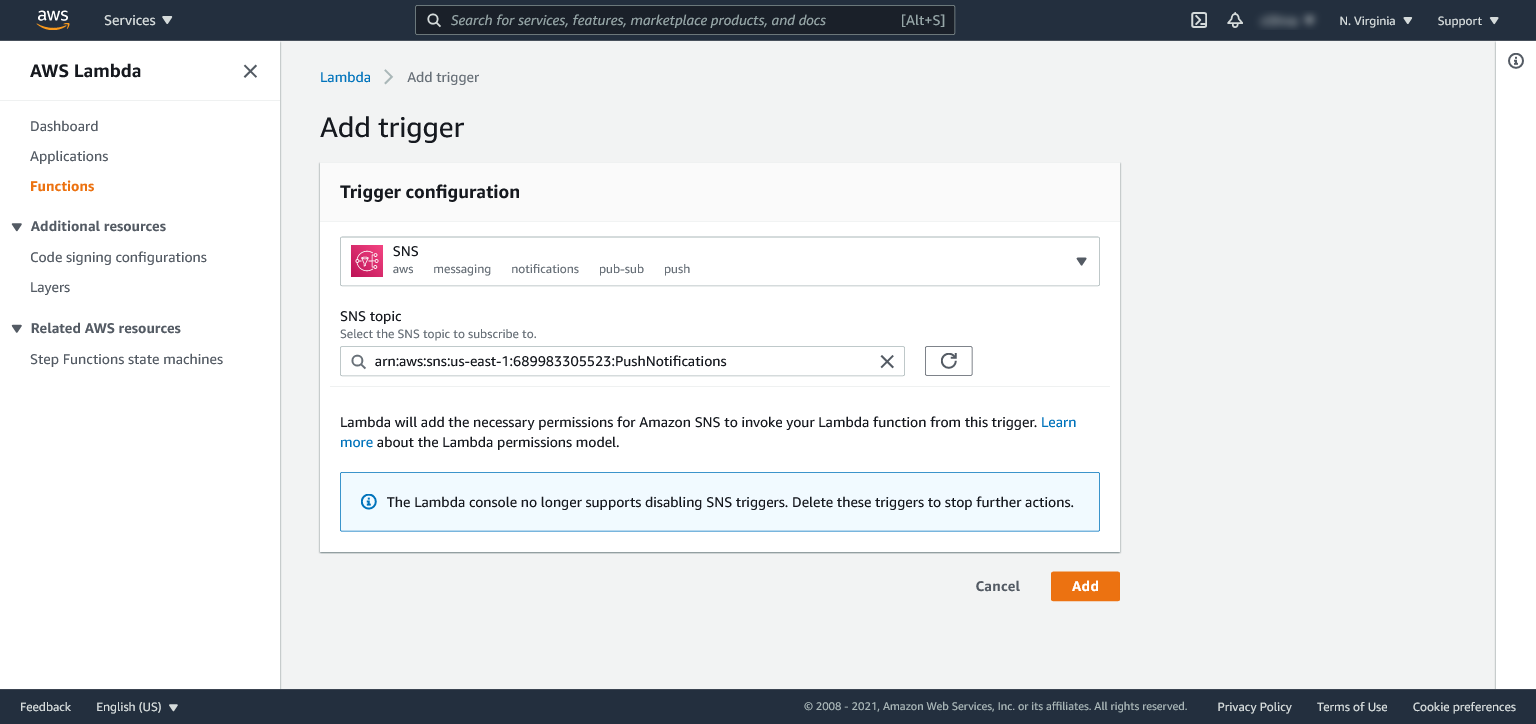Screen dimensions: 1536x724
Task: Open the Support menu
Action: click(1468, 21)
